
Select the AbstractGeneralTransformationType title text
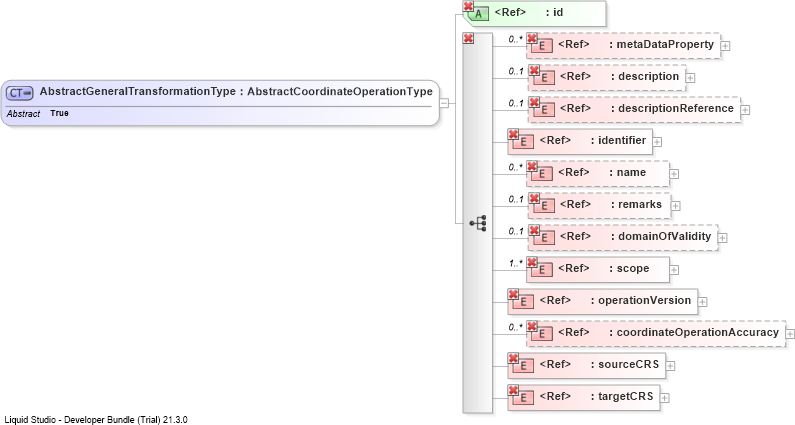pyautogui.click(x=137, y=92)
